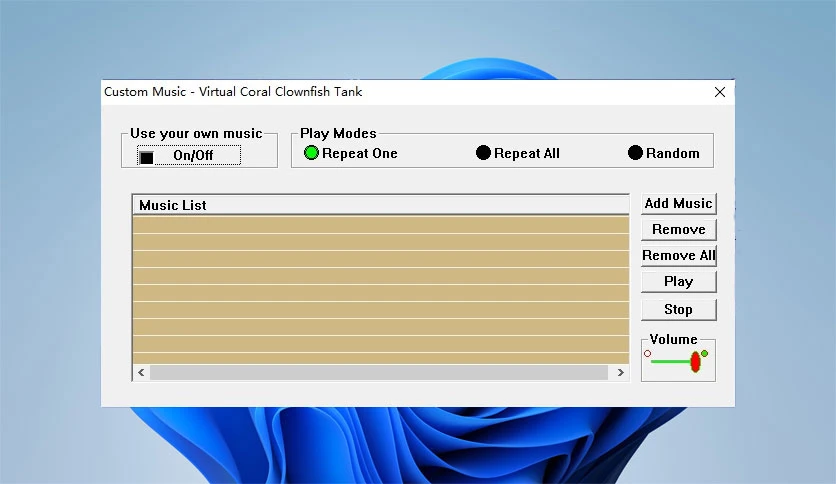
Task: Click the minimum volume red circle icon
Action: click(x=647, y=353)
